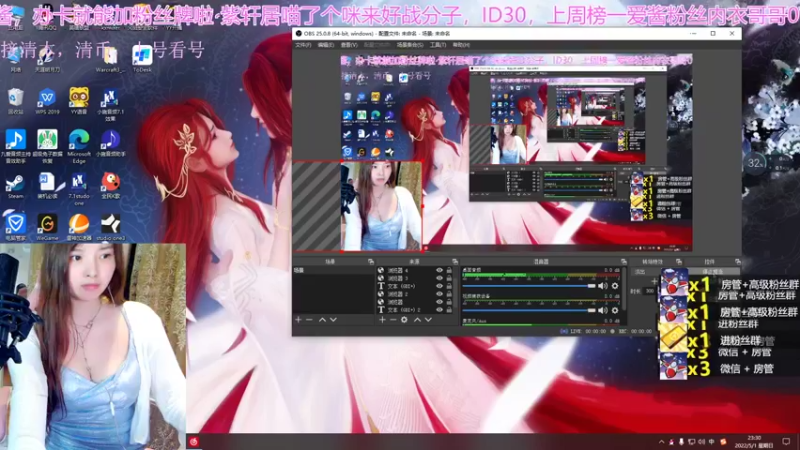Open the 文件(F) menu in OBS

tap(303, 45)
